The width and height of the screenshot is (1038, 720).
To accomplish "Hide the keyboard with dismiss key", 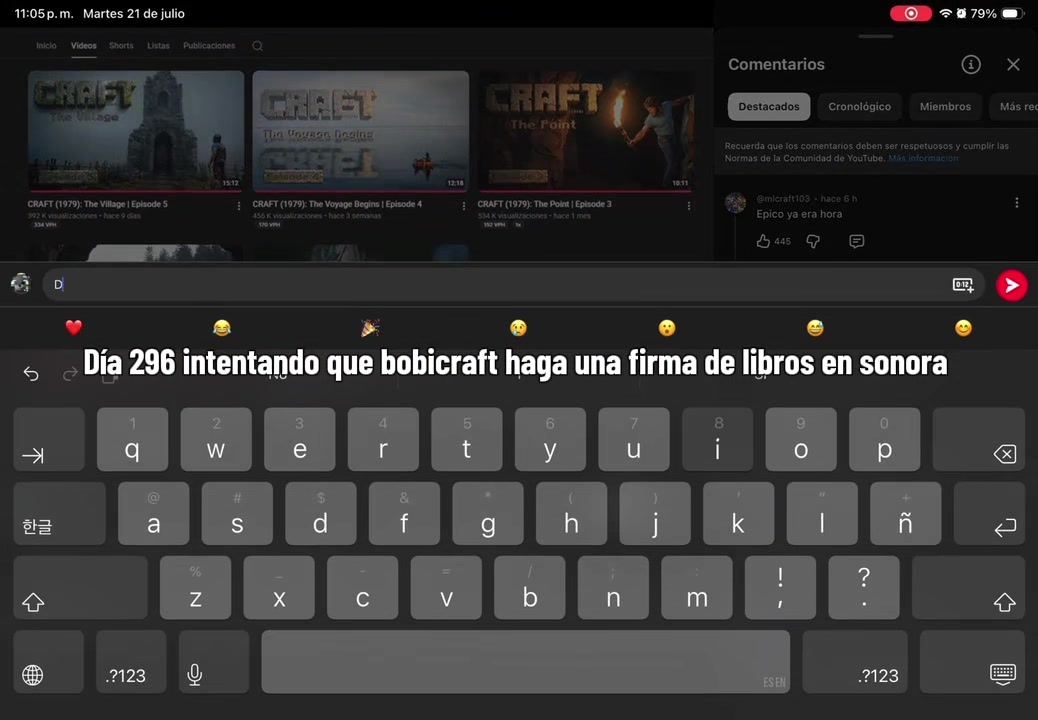I will pos(972,662).
